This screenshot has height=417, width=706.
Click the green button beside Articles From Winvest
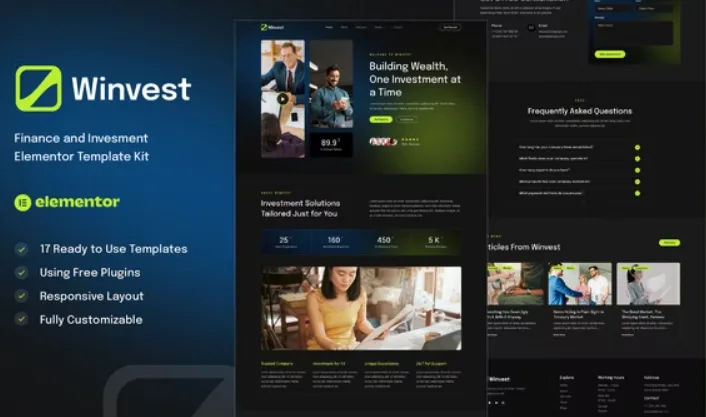point(669,243)
